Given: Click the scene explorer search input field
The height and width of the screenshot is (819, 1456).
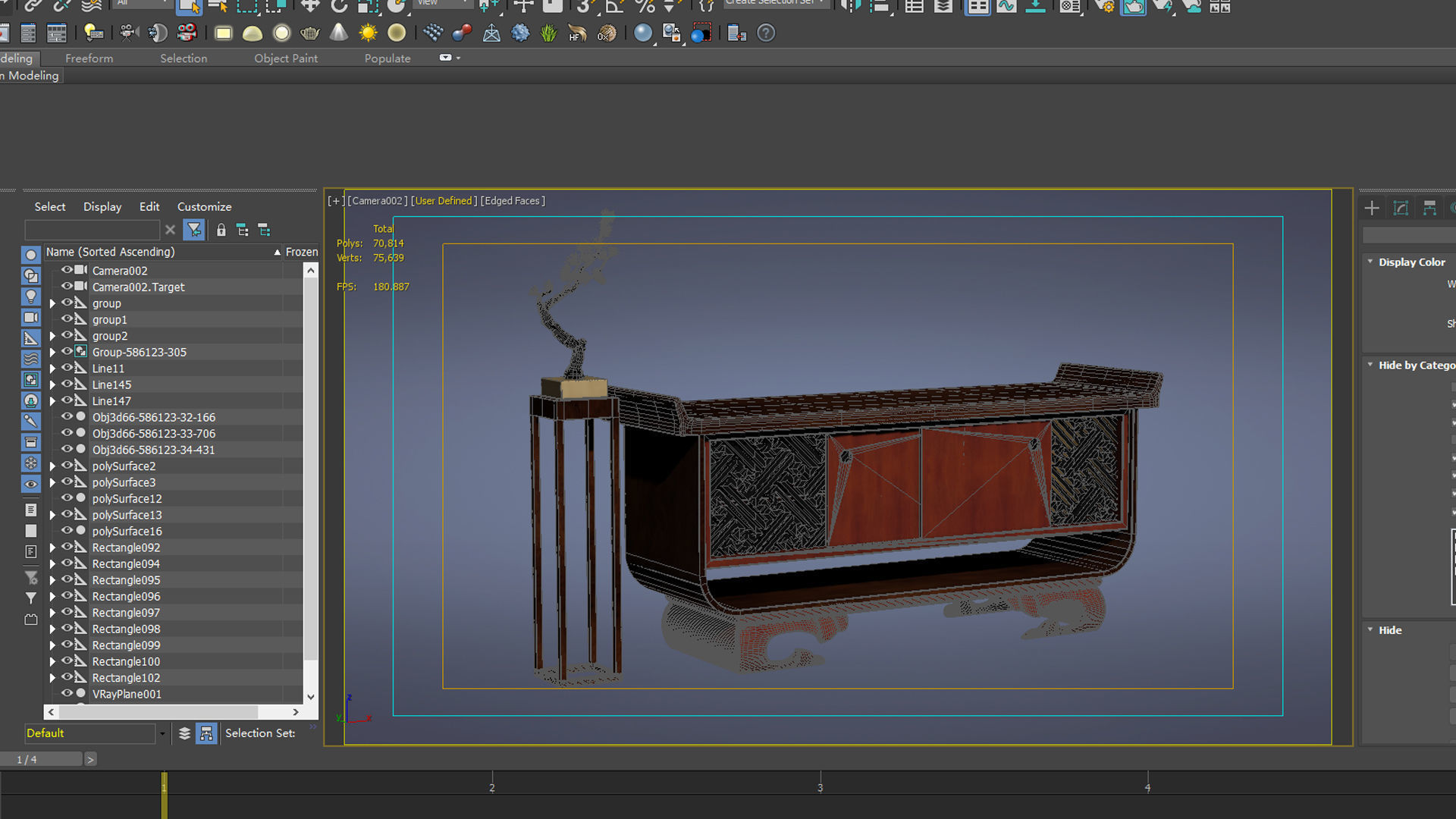Looking at the screenshot, I should click(93, 230).
